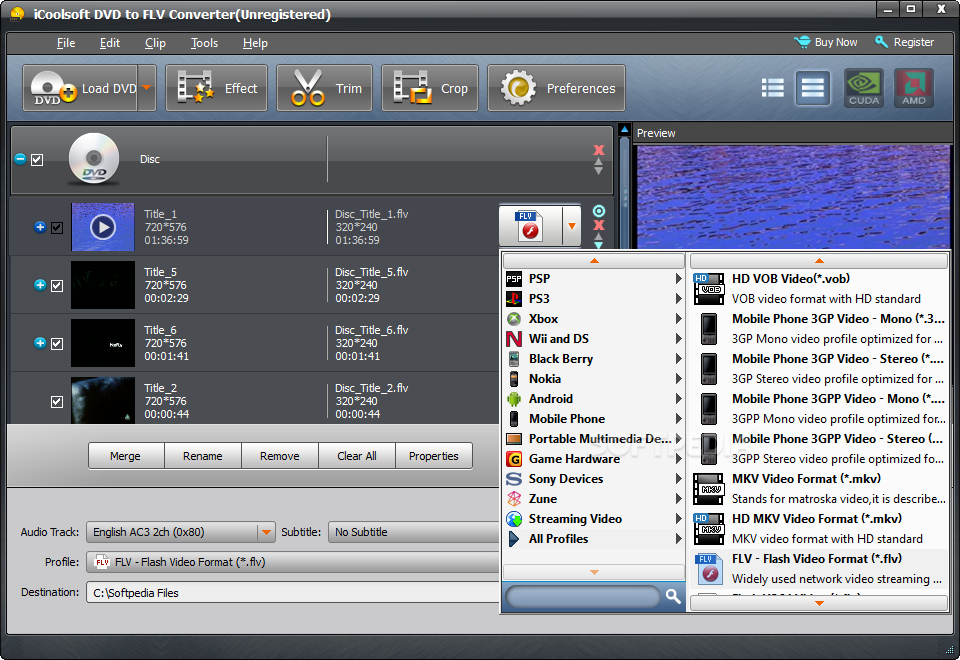Screen dimensions: 960x660
Task: Uncheck Title_5 checkbox
Action: pyautogui.click(x=57, y=286)
